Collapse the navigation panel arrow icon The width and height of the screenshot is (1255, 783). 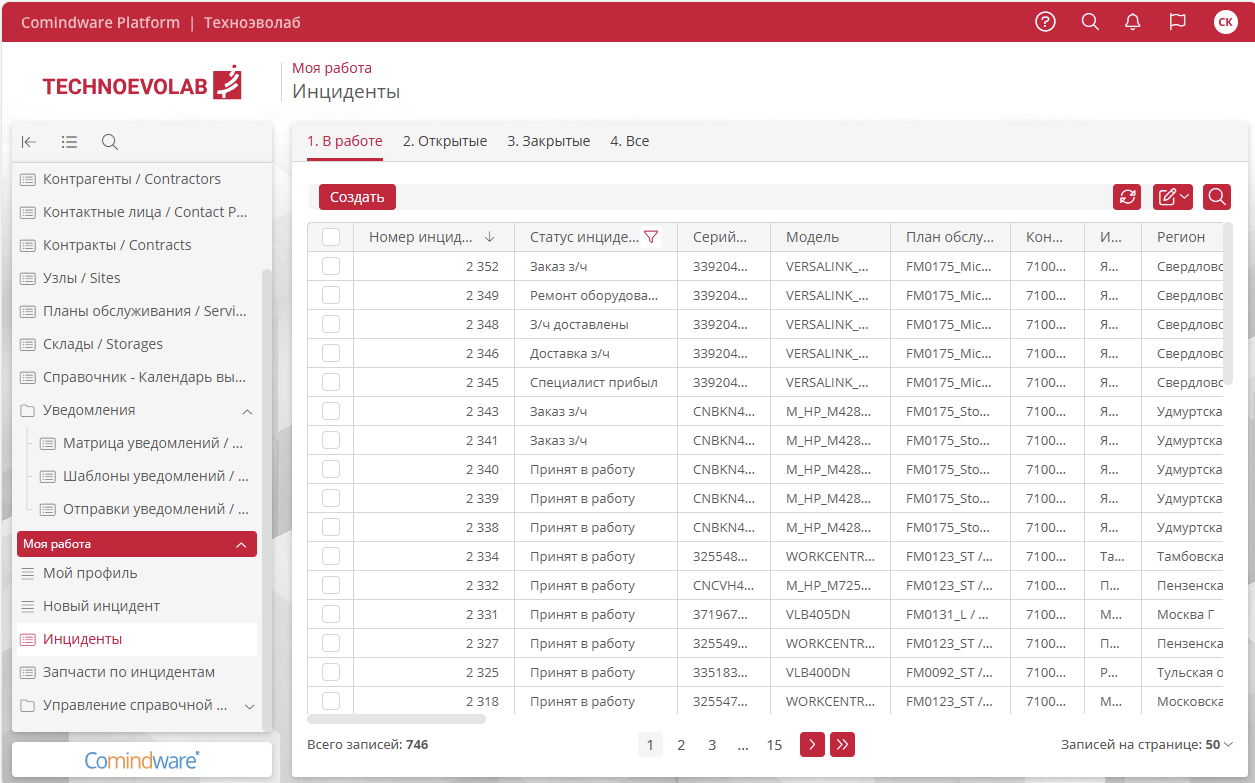point(29,142)
